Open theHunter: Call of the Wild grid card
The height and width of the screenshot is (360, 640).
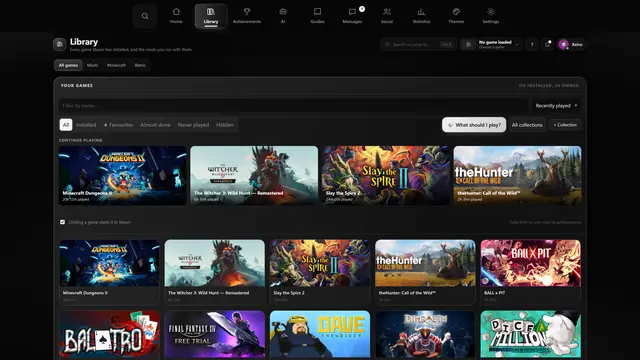425,272
